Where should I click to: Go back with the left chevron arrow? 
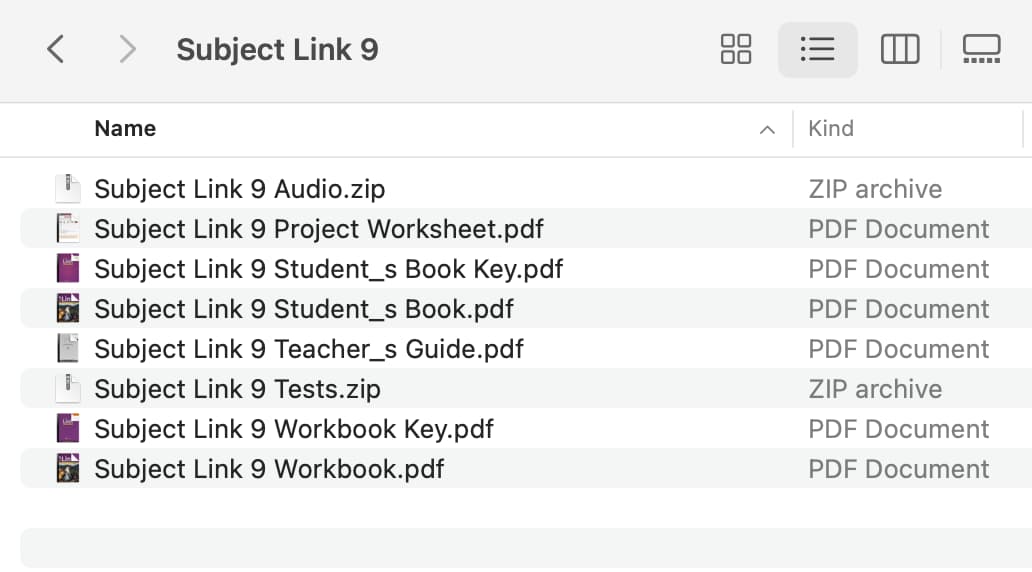(56, 49)
